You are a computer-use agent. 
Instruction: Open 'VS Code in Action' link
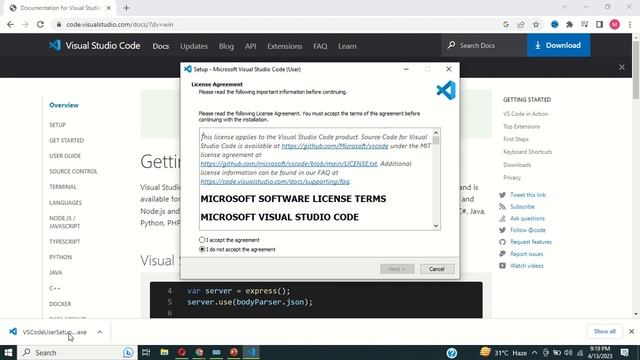coord(525,114)
